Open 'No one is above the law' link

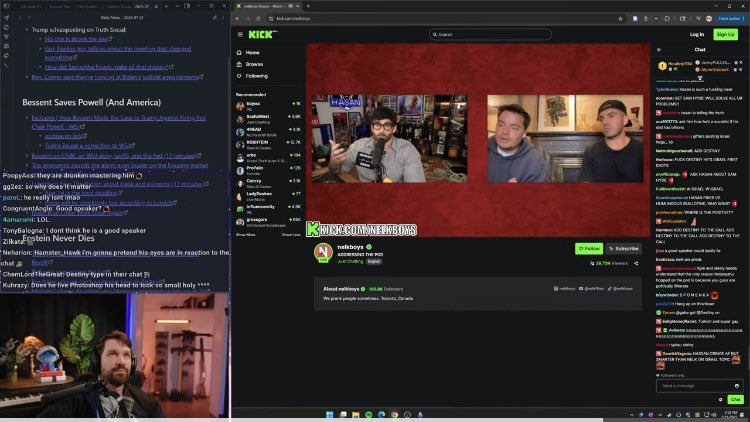pos(76,39)
